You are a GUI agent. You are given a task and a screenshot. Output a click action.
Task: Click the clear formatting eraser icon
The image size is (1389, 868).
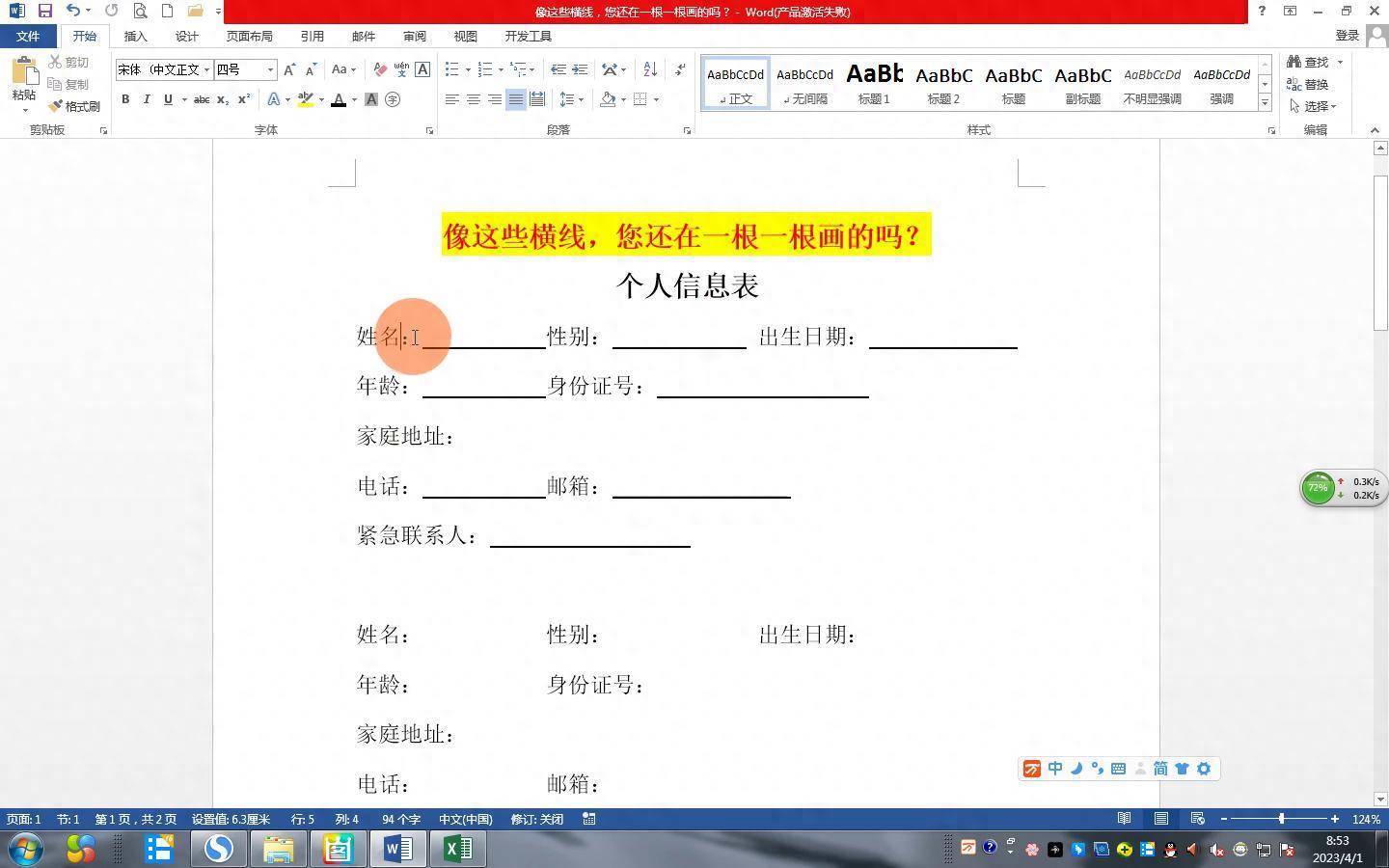[381, 69]
